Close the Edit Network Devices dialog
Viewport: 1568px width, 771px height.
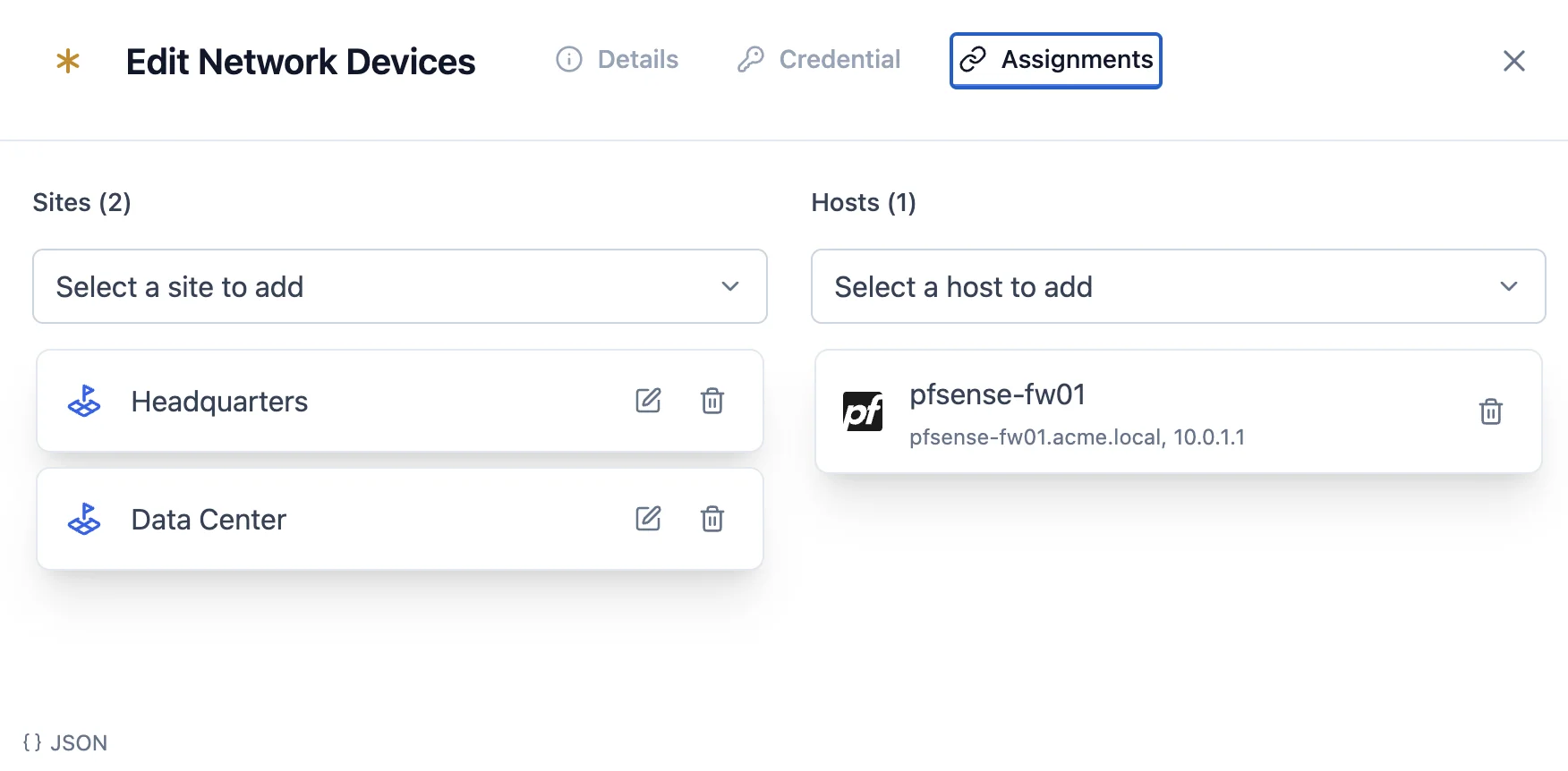tap(1514, 61)
